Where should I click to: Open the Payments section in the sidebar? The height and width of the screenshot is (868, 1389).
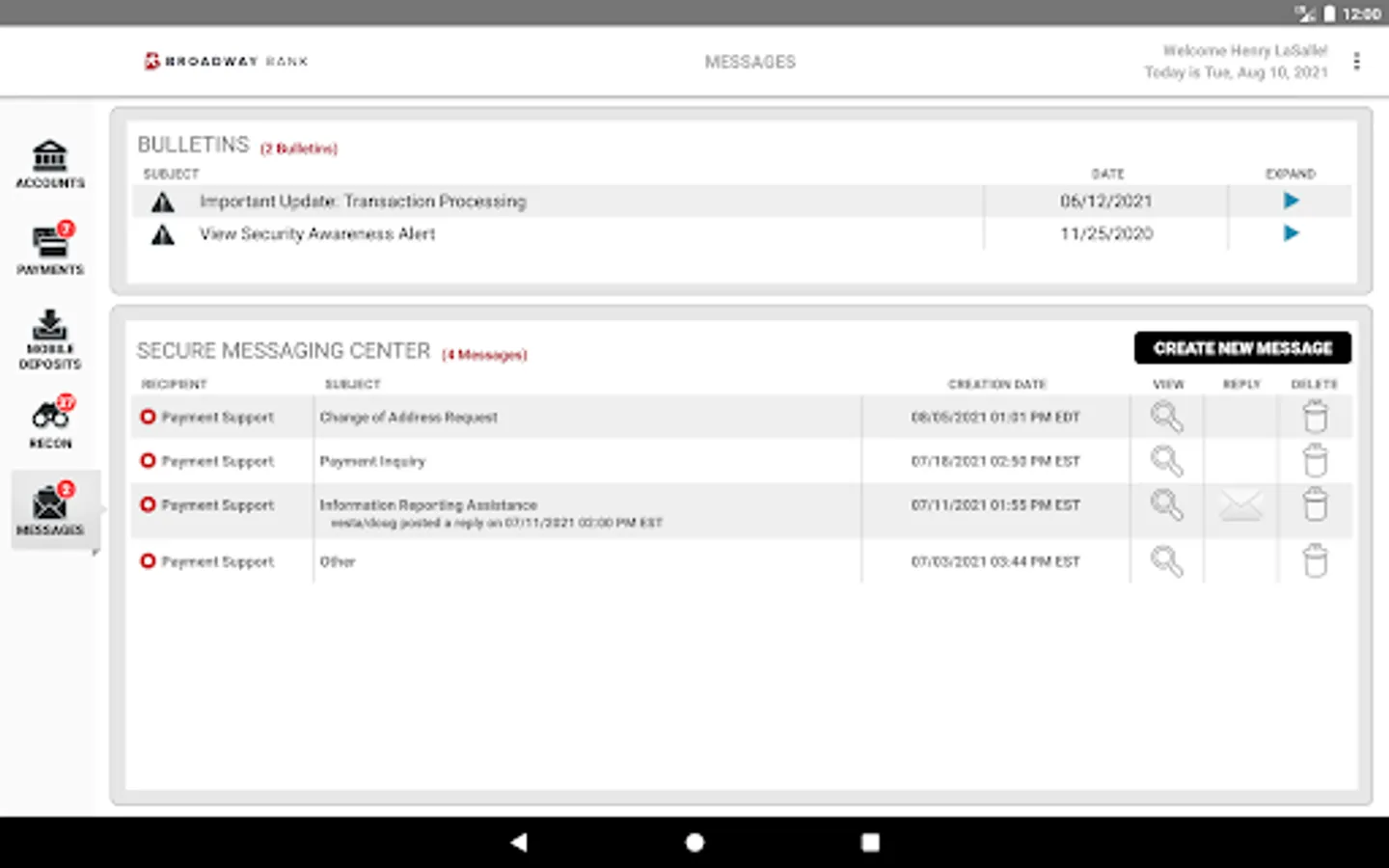[x=50, y=249]
